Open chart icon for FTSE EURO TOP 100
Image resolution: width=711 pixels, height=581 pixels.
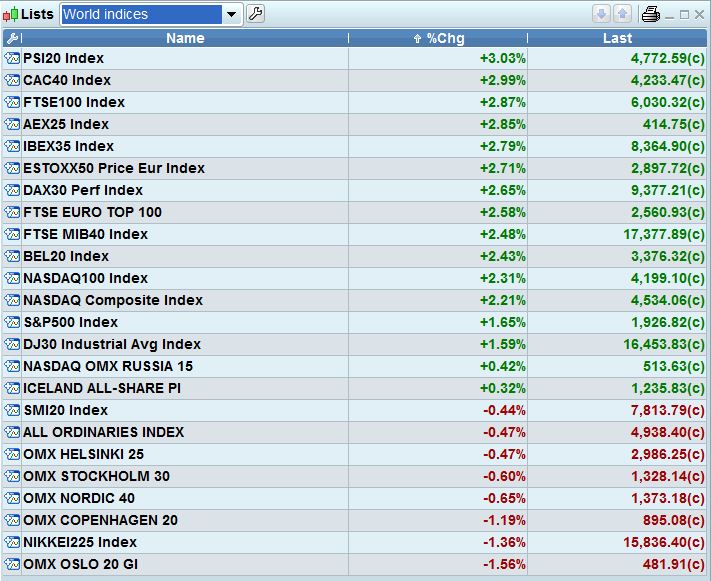[x=12, y=212]
